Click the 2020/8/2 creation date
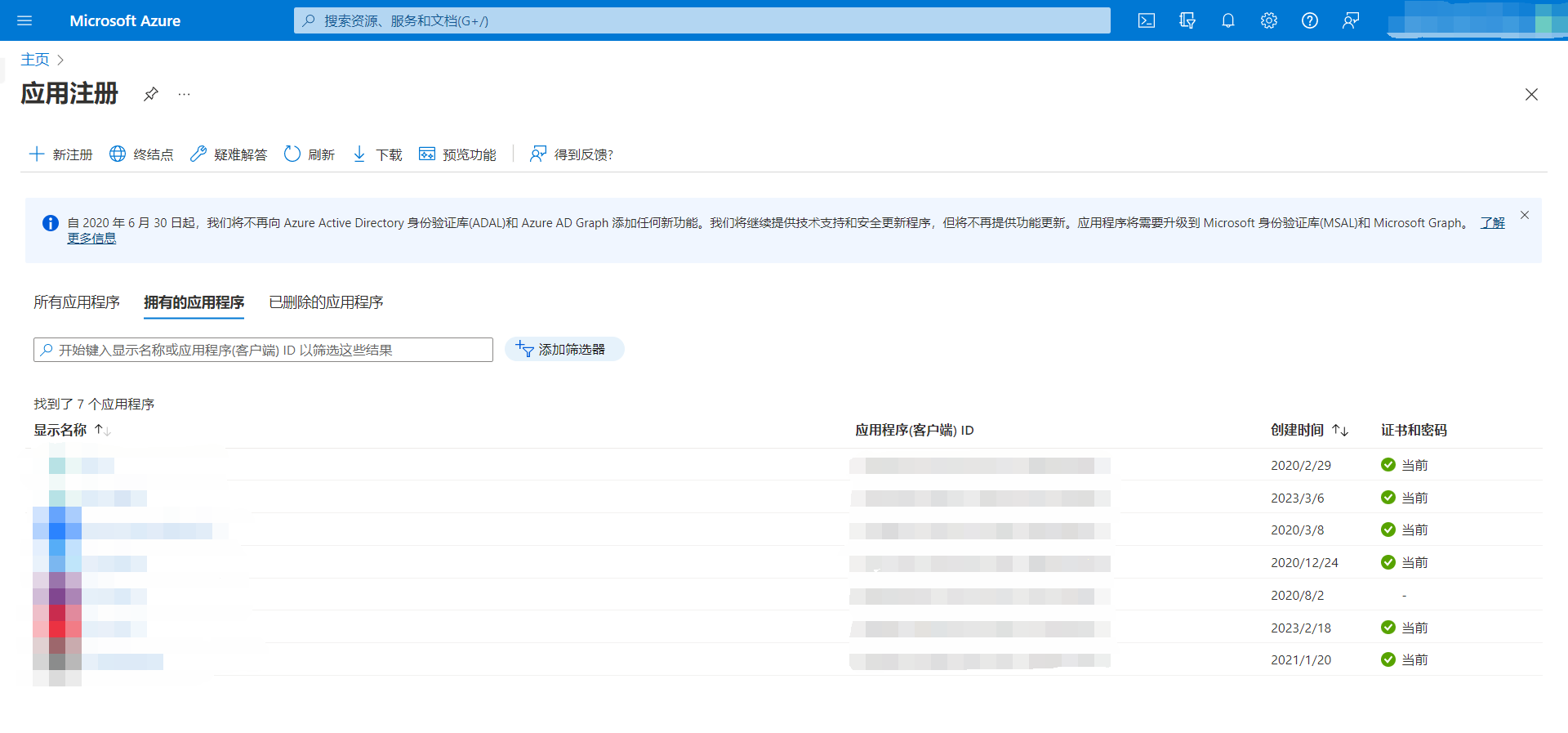Screen dimensions: 1568x733 [x=1298, y=595]
